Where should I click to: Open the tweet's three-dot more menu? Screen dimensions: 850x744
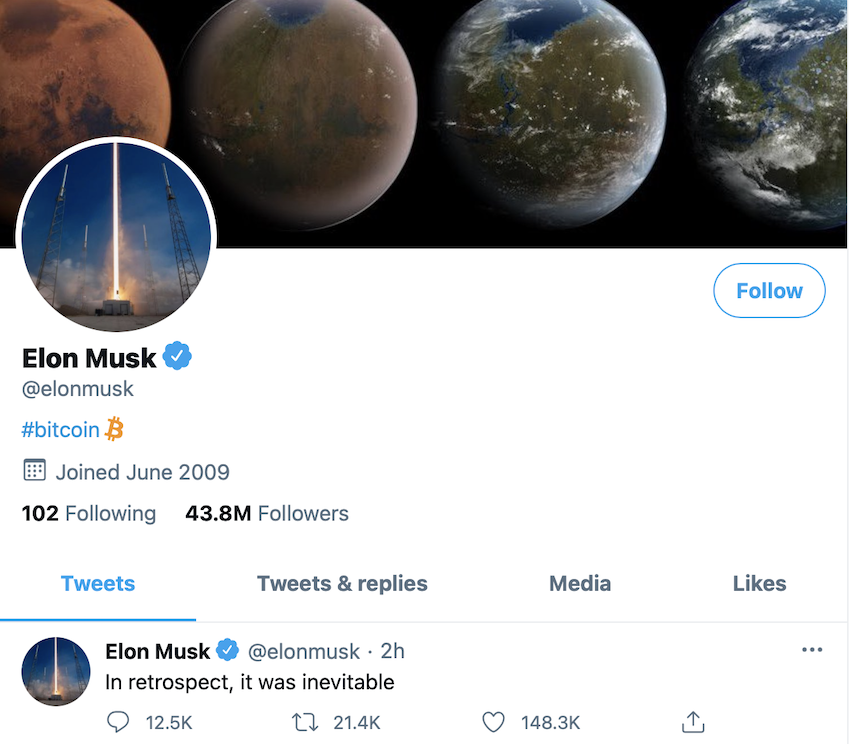click(812, 650)
